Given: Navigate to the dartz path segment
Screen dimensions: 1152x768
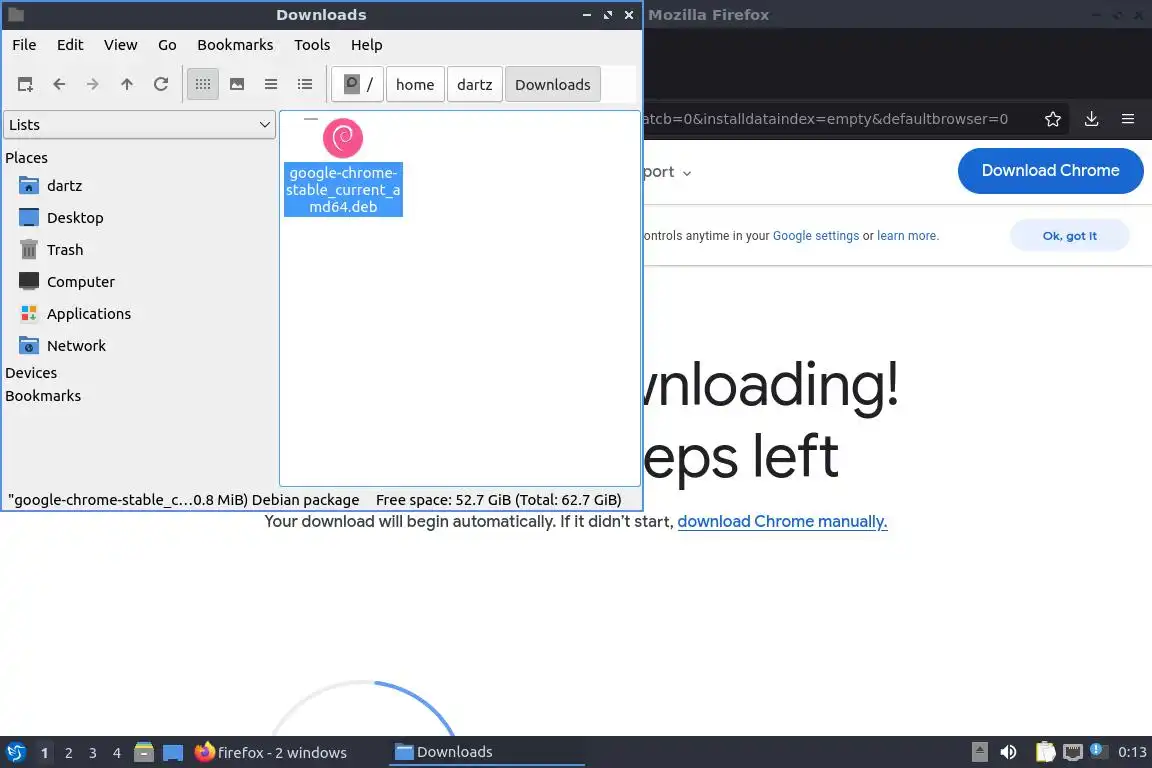Looking at the screenshot, I should pyautogui.click(x=475, y=85).
